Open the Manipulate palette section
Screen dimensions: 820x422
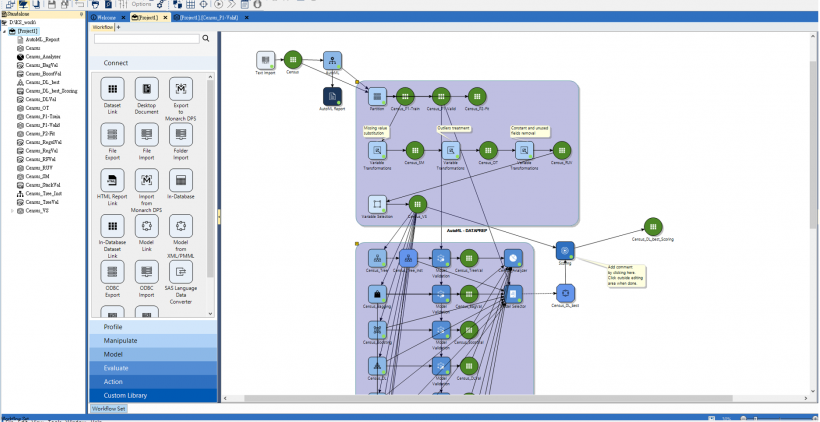(x=150, y=341)
